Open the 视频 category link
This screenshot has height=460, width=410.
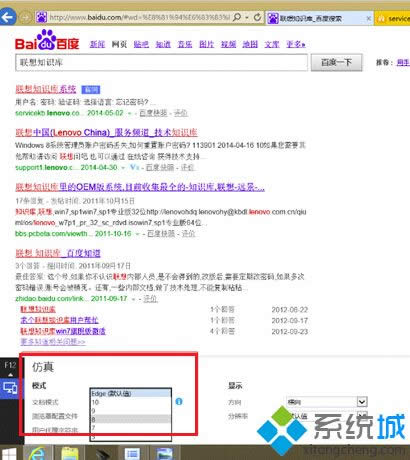pos(228,44)
